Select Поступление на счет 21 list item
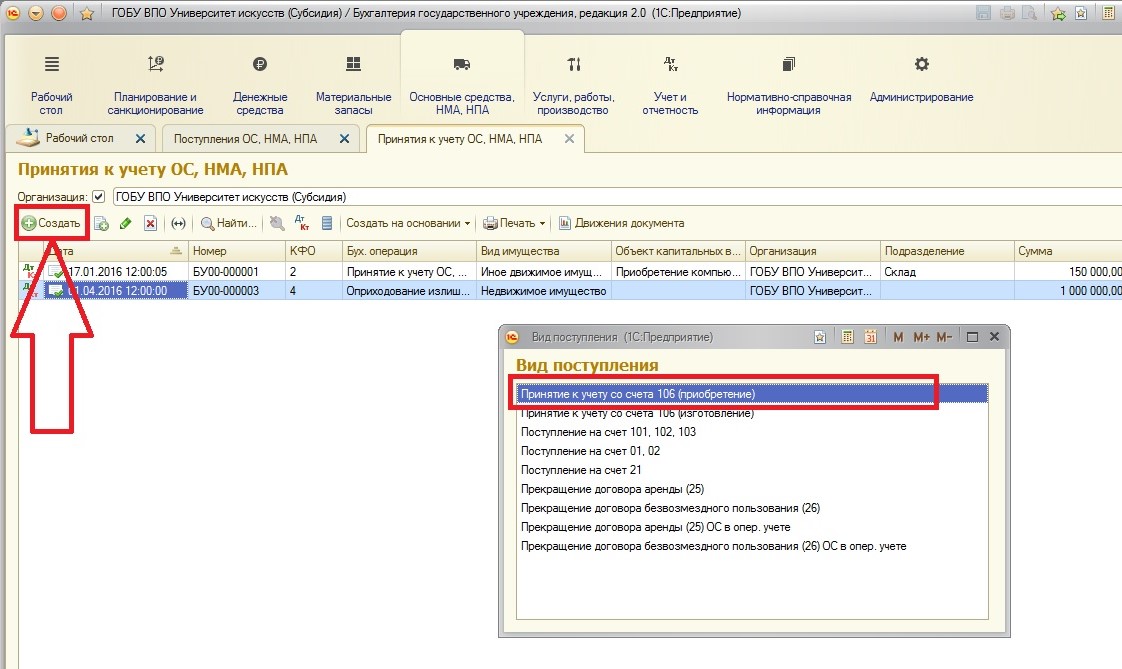Image resolution: width=1122 pixels, height=669 pixels. (567, 470)
